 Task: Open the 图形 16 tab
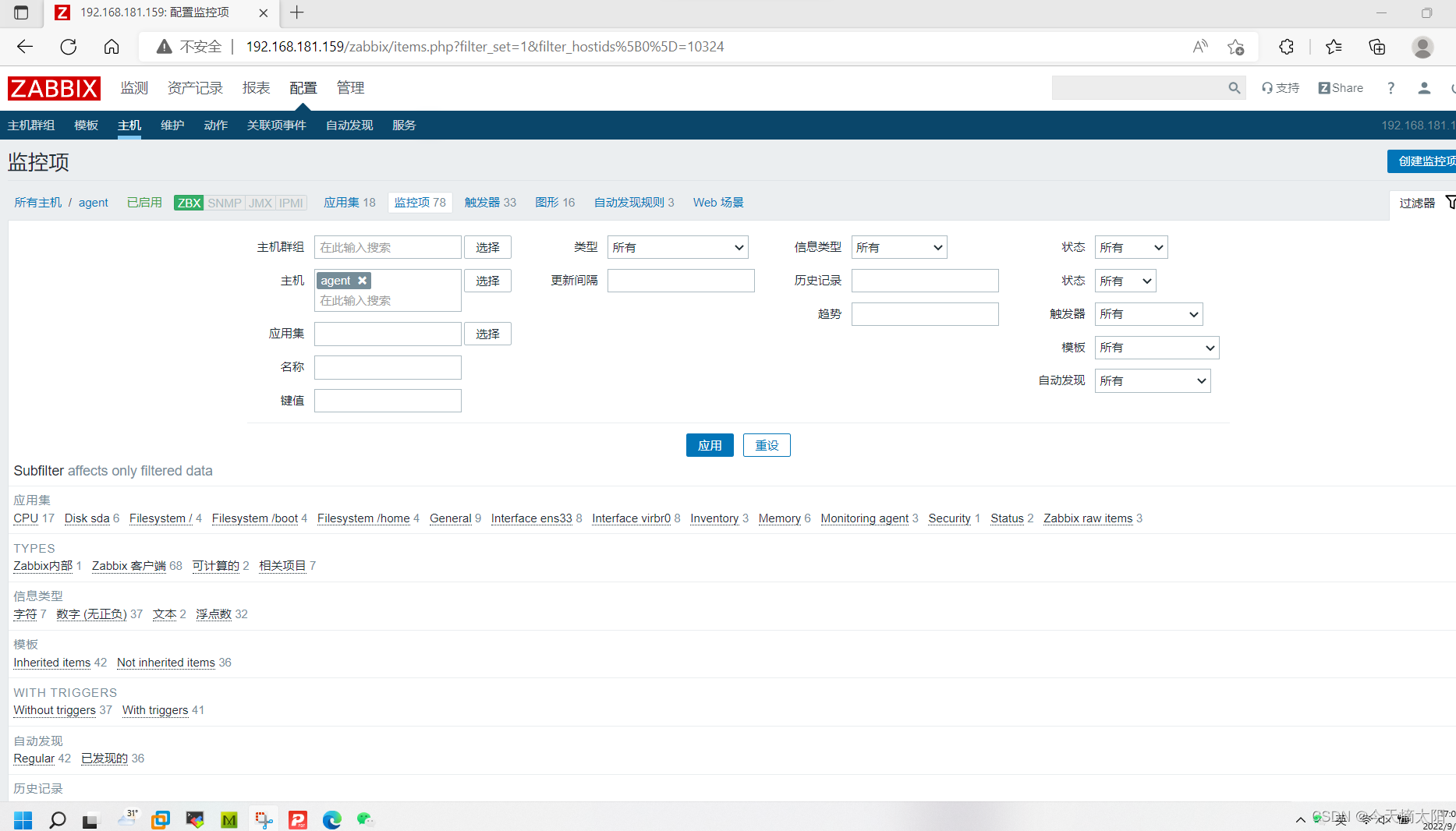click(554, 203)
